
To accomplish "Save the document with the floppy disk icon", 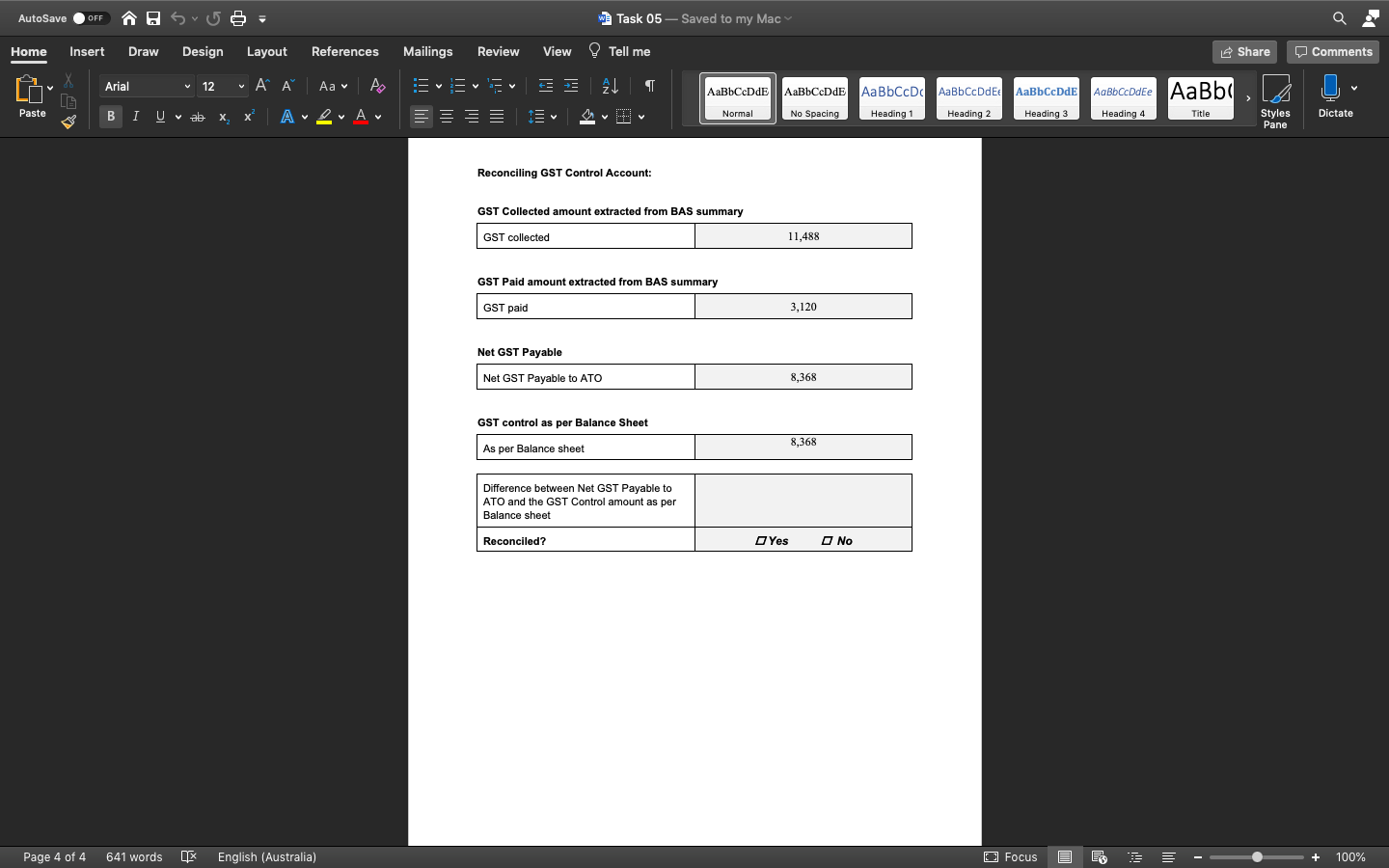I will pyautogui.click(x=153, y=18).
